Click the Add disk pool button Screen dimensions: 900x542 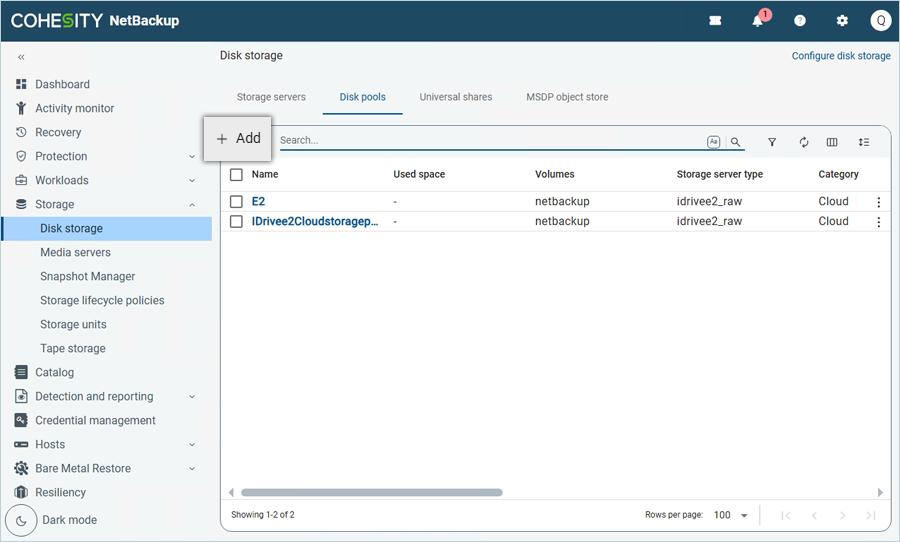pyautogui.click(x=238, y=139)
